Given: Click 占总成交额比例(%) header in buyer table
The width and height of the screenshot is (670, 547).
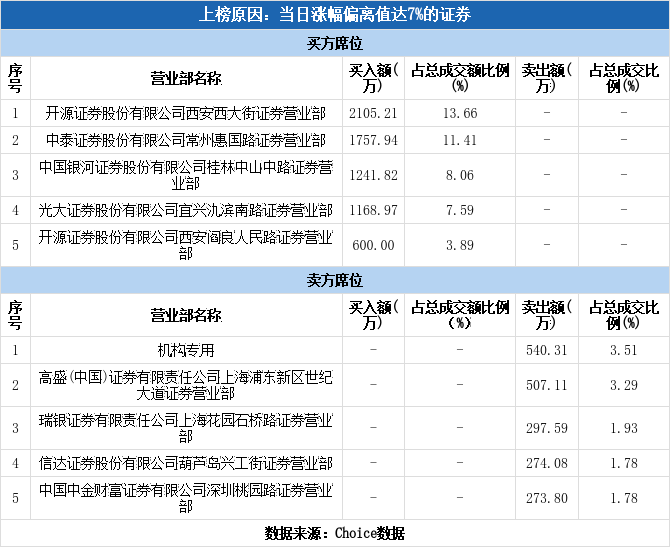Looking at the screenshot, I should click(460, 78).
